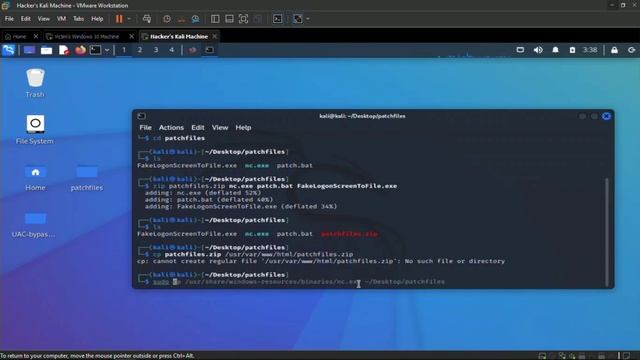The width and height of the screenshot is (640, 360).
Task: Click the 3:38 panel clock
Action: coord(590,50)
